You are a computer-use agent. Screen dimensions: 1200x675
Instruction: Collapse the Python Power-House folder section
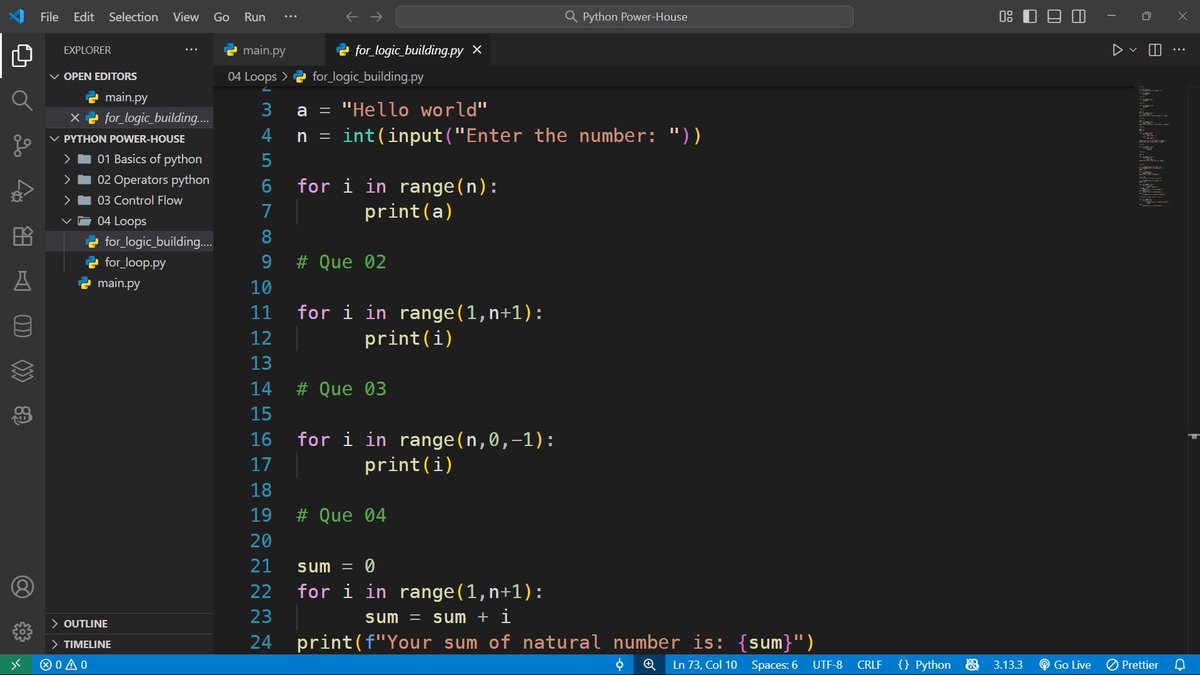tap(131, 139)
